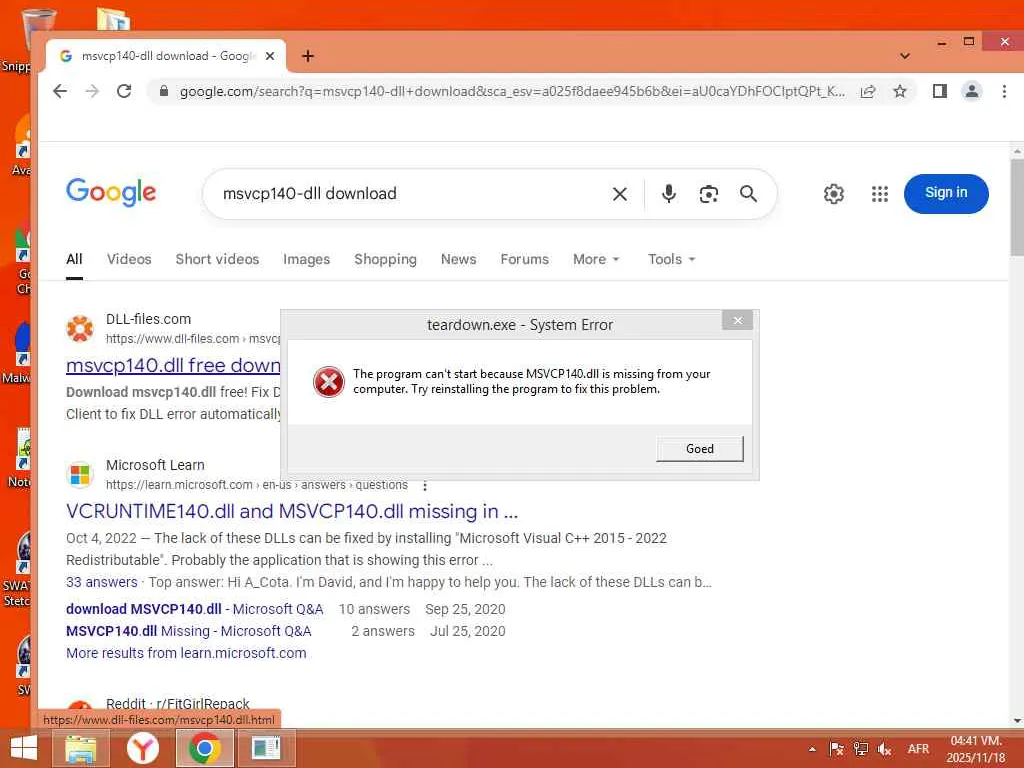This screenshot has height=768, width=1024.
Task: View site info via the padlock icon
Action: [x=164, y=91]
